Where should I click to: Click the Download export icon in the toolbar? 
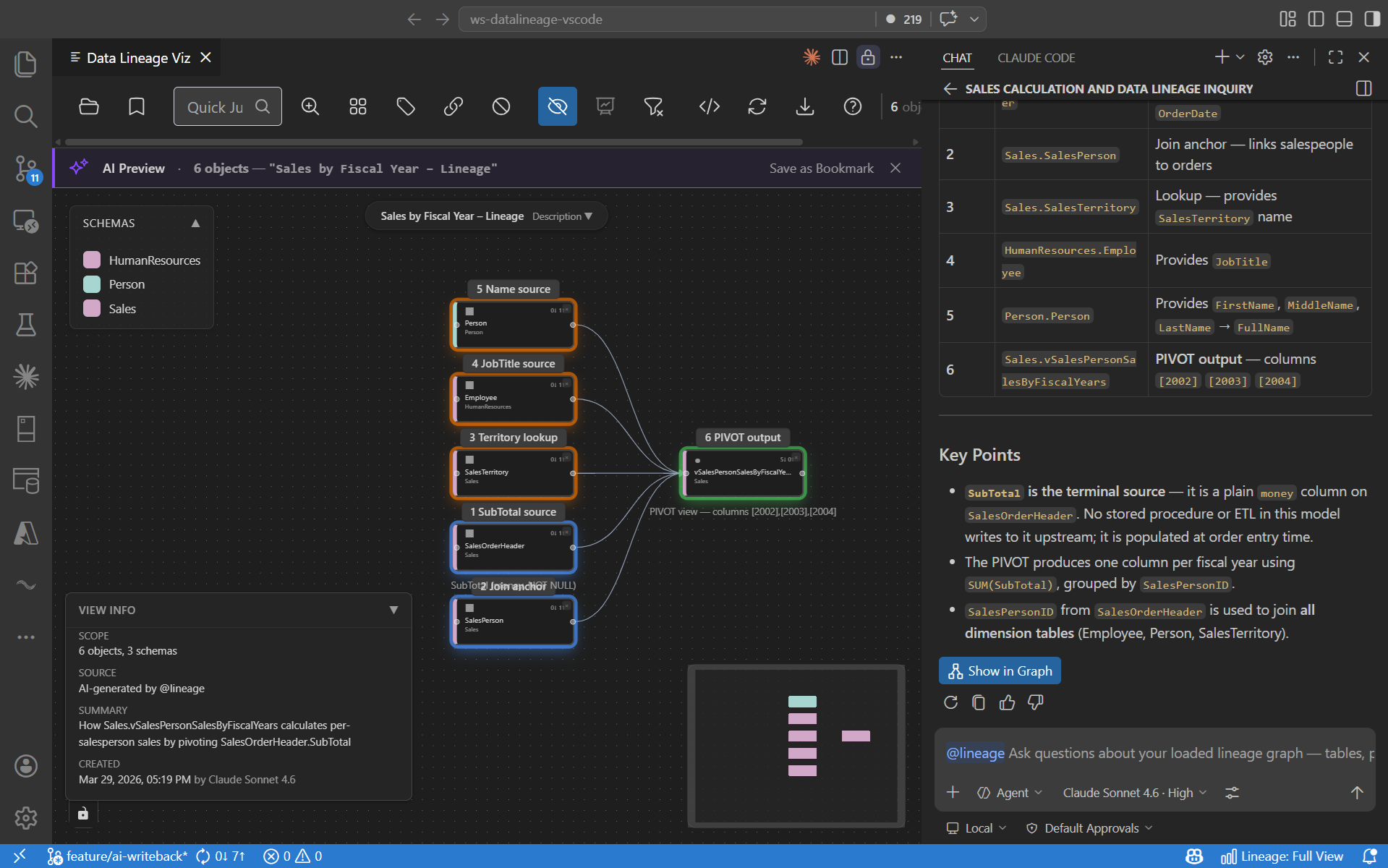[804, 106]
